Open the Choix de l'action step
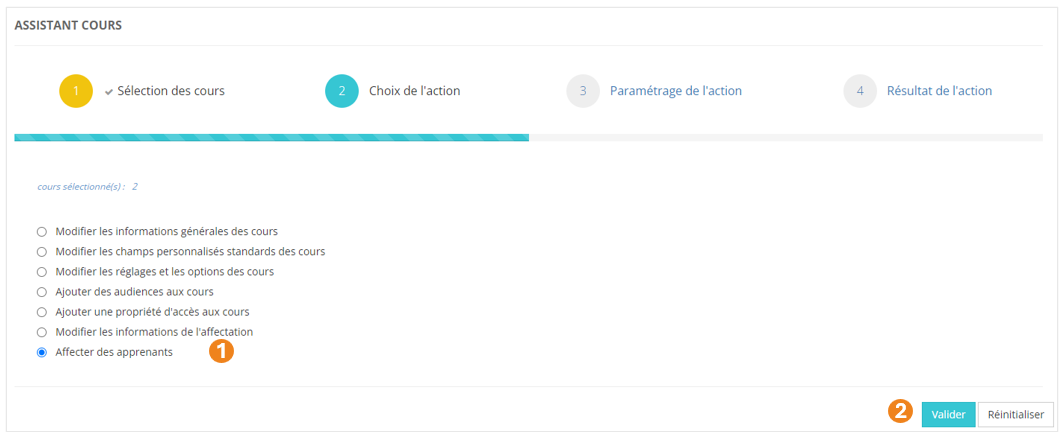Screen dimensions: 1062x432 pyautogui.click(x=415, y=91)
